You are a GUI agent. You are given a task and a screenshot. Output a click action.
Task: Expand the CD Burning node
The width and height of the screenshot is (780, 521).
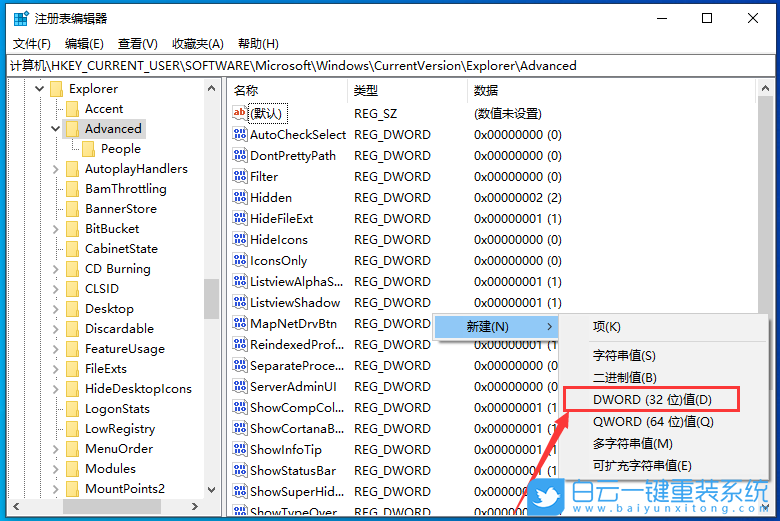55,269
